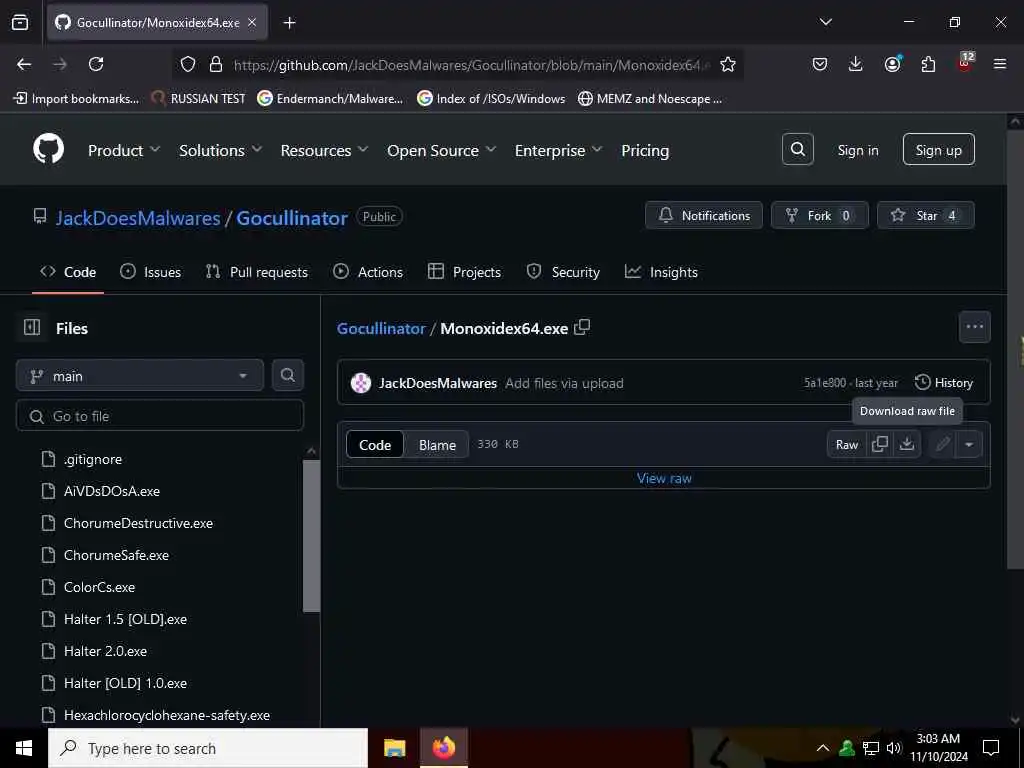Open the commit History link
The height and width of the screenshot is (768, 1024).
click(x=944, y=383)
